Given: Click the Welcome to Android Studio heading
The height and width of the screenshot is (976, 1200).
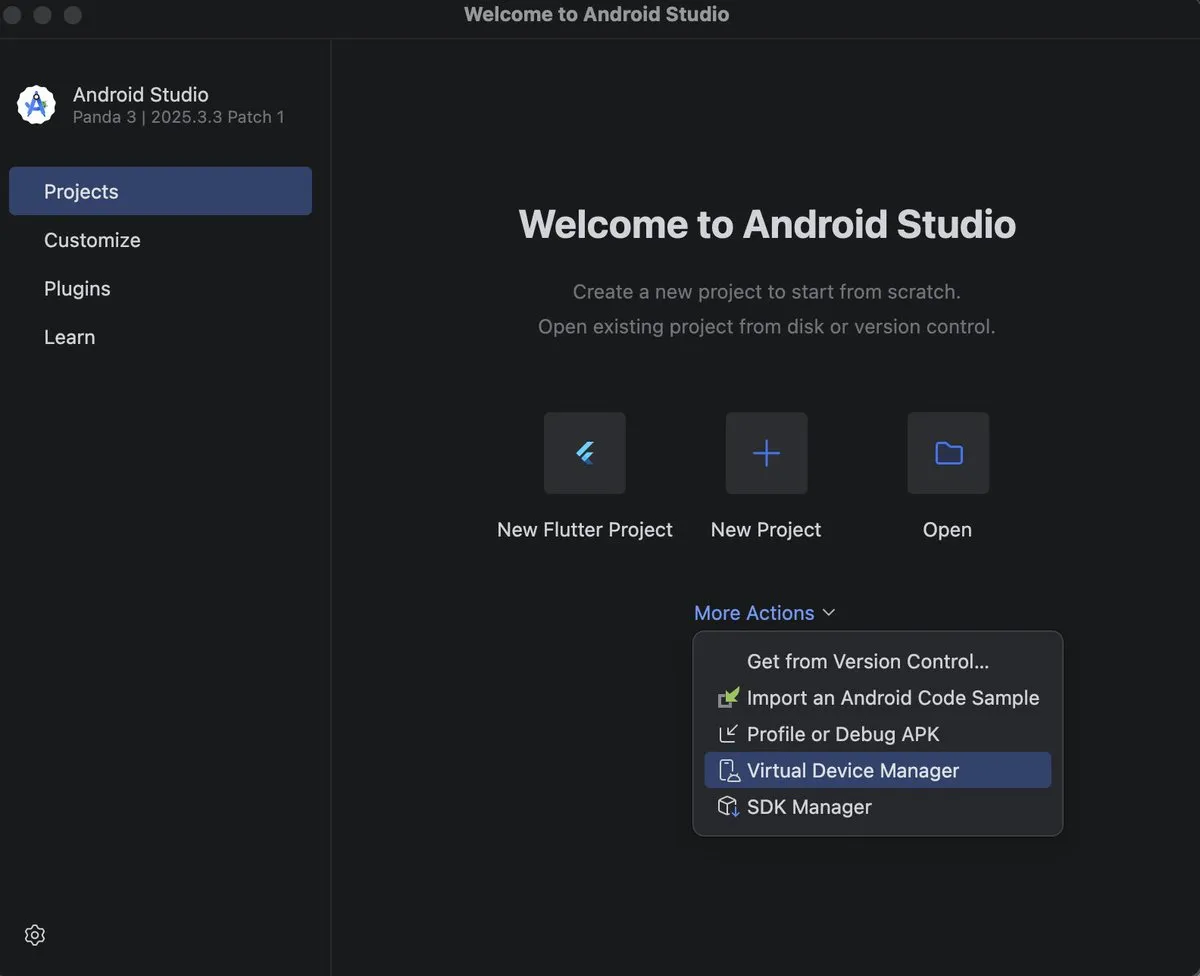Looking at the screenshot, I should coord(767,224).
